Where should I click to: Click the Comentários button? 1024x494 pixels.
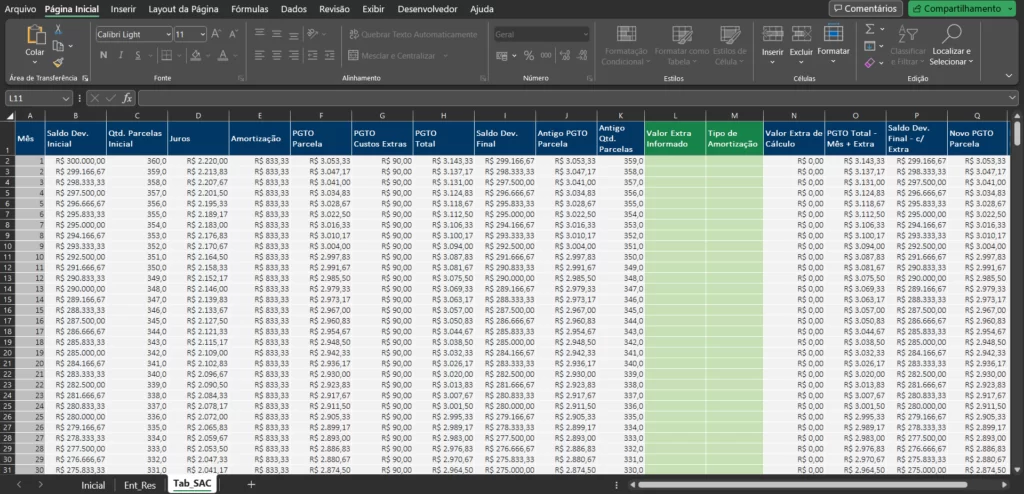[866, 8]
